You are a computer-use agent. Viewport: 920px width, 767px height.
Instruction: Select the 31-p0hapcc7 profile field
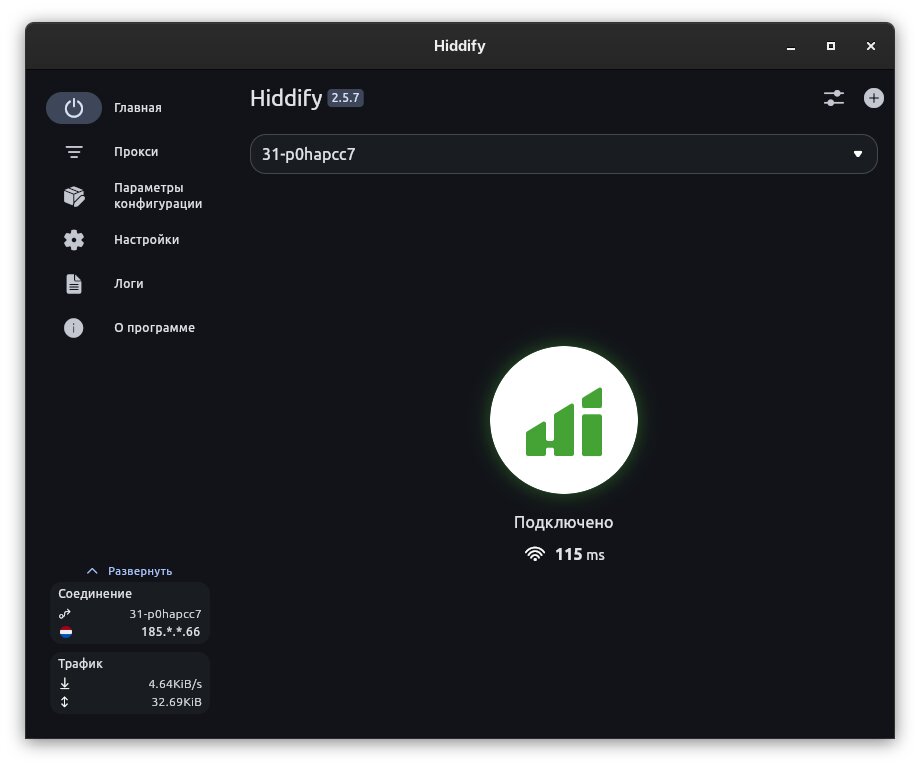coord(540,154)
